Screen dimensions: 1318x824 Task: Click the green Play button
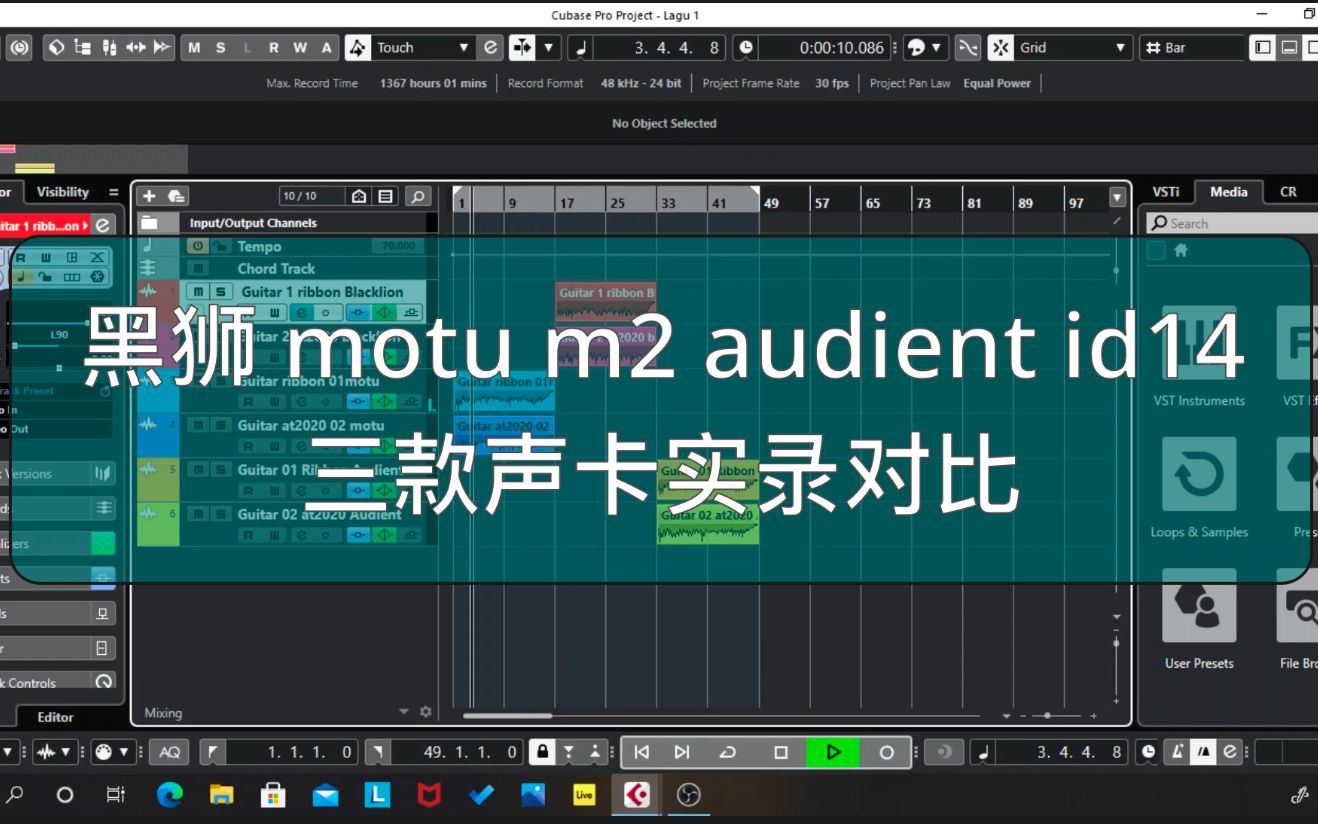point(833,752)
